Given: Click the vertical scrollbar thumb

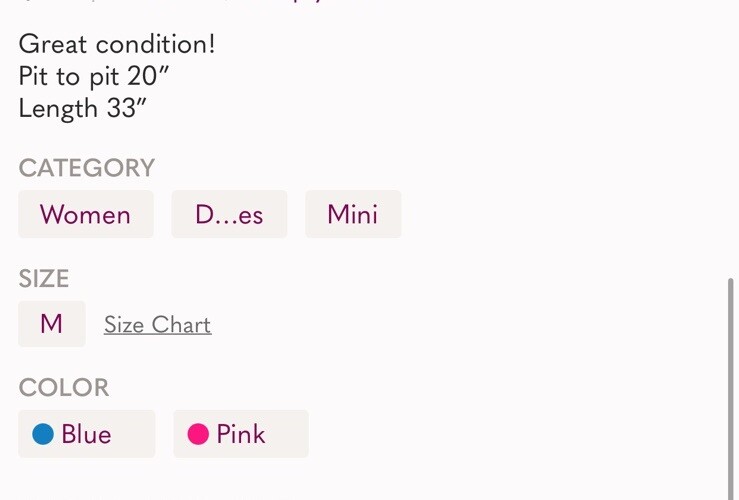Looking at the screenshot, I should tap(731, 390).
